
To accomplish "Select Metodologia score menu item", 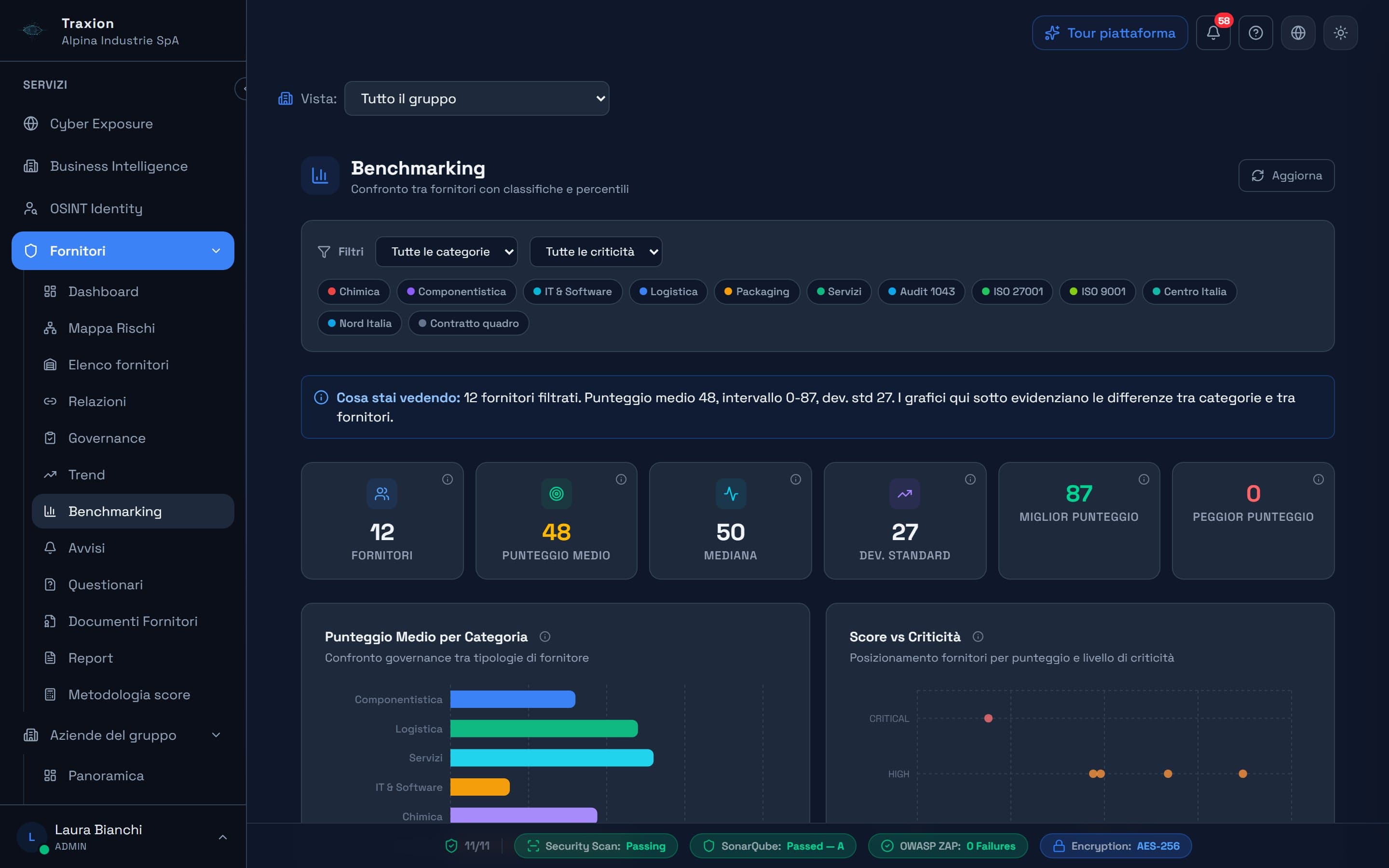I will point(133,694).
